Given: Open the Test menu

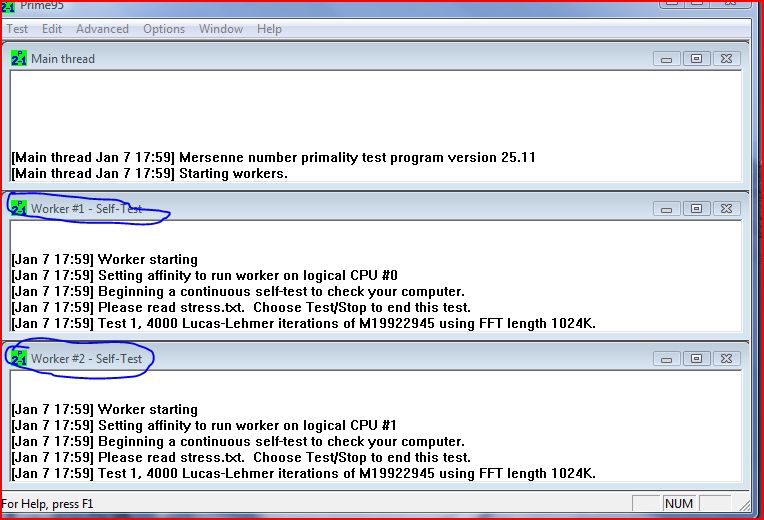Looking at the screenshot, I should [17, 29].
